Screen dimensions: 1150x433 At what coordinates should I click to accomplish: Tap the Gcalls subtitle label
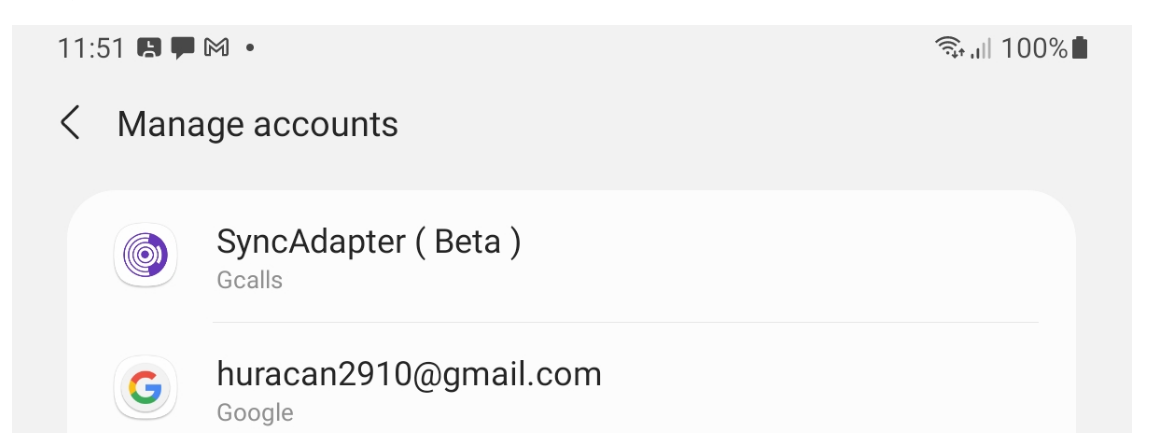coord(249,280)
